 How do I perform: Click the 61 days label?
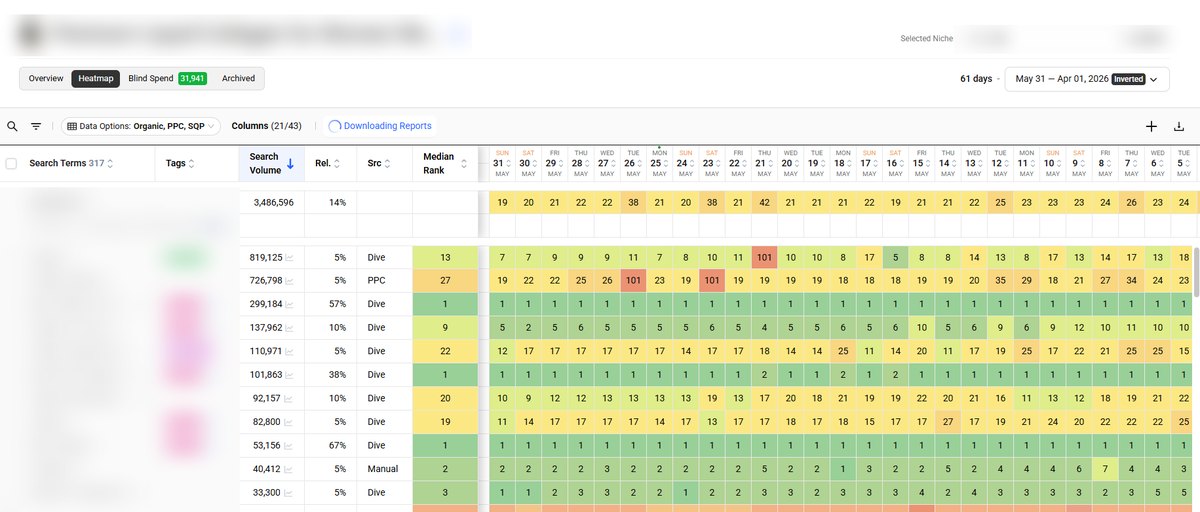(976, 79)
